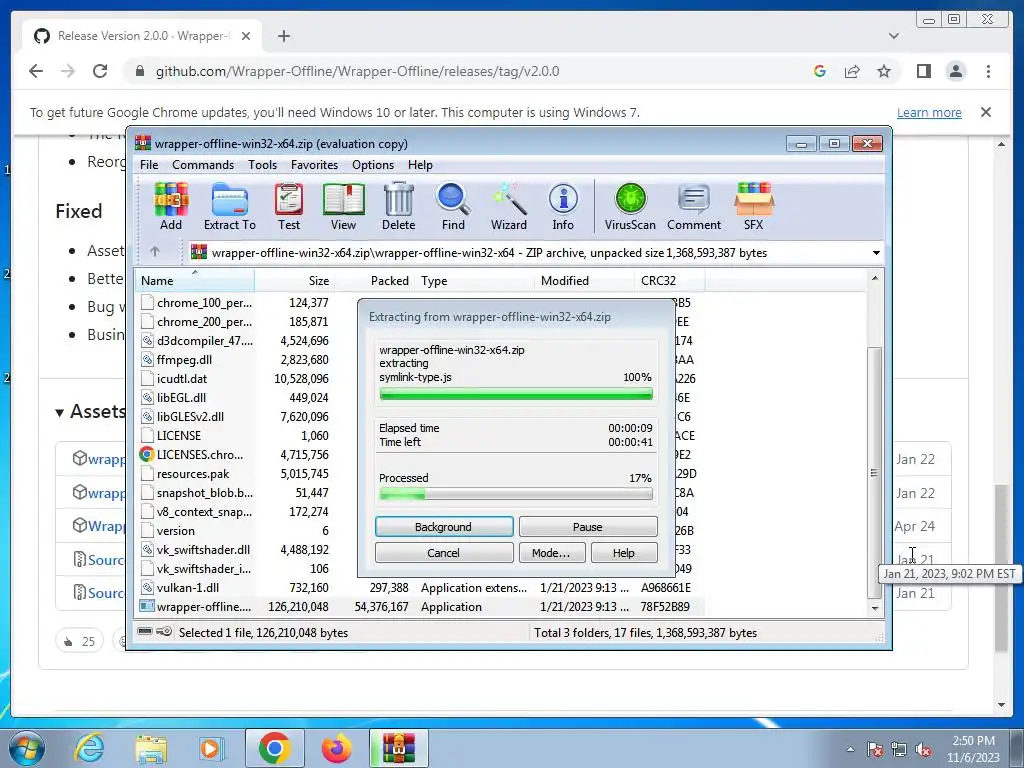Image resolution: width=1024 pixels, height=768 pixels.
Task: Go up one folder level arrow
Action: (155, 251)
